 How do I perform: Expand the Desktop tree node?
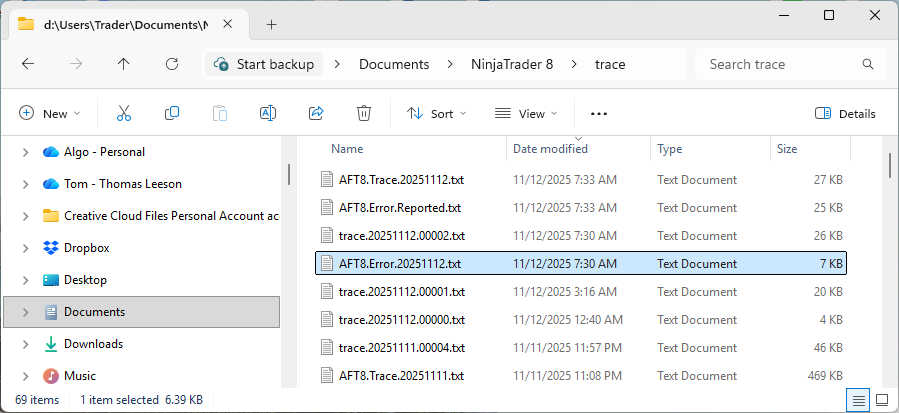(25, 280)
